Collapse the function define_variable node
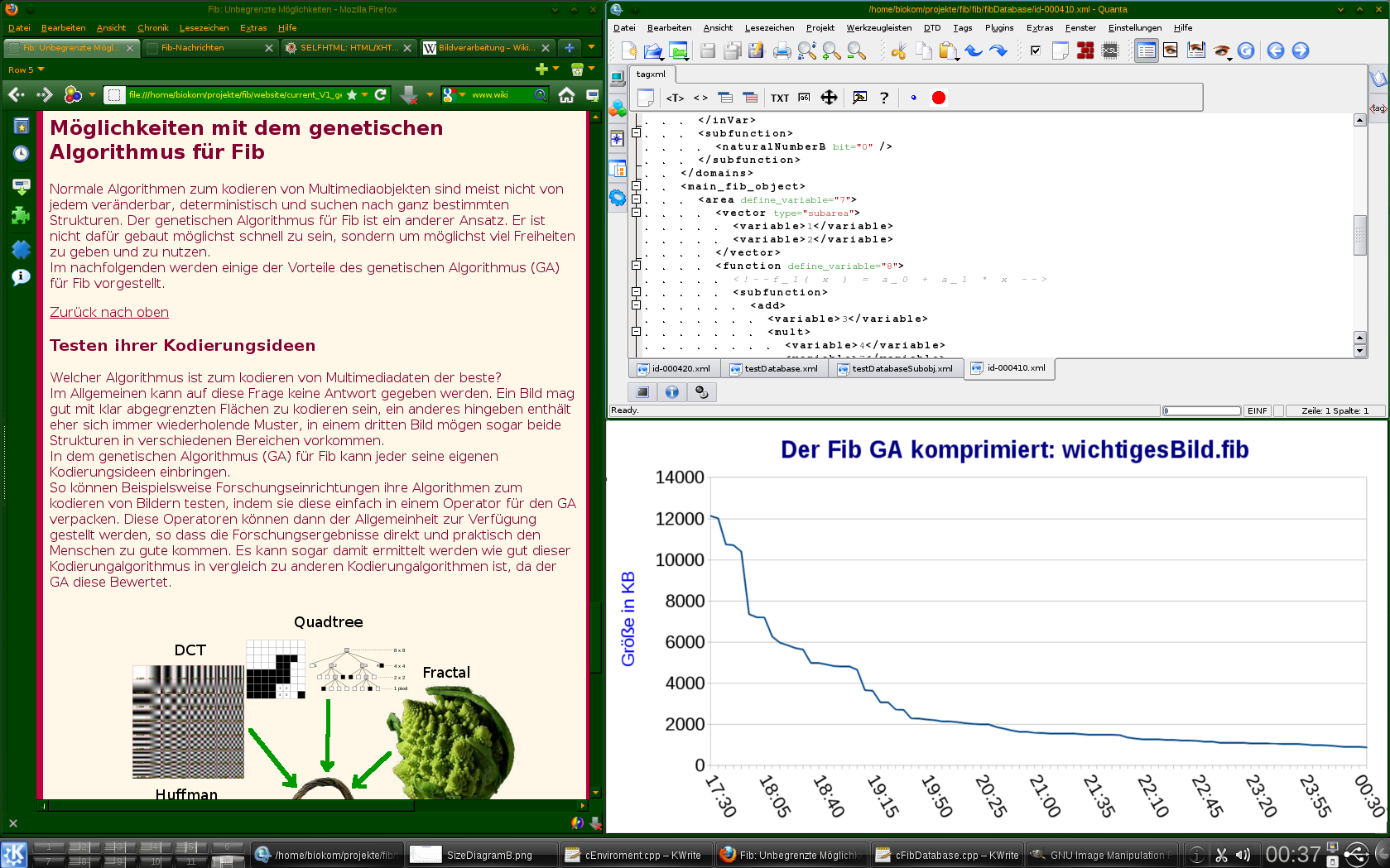1390x868 pixels. 636,266
